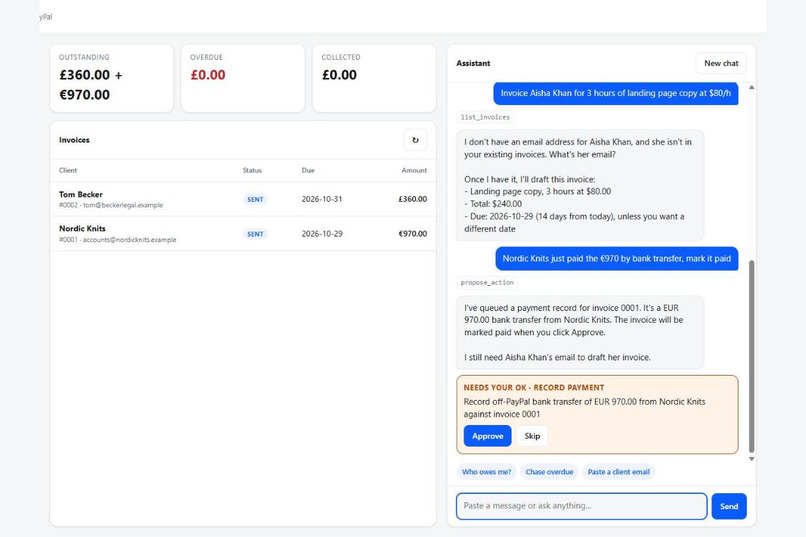Select the 'Paste a client email' suggestion
The width and height of the screenshot is (806, 537).
click(618, 472)
